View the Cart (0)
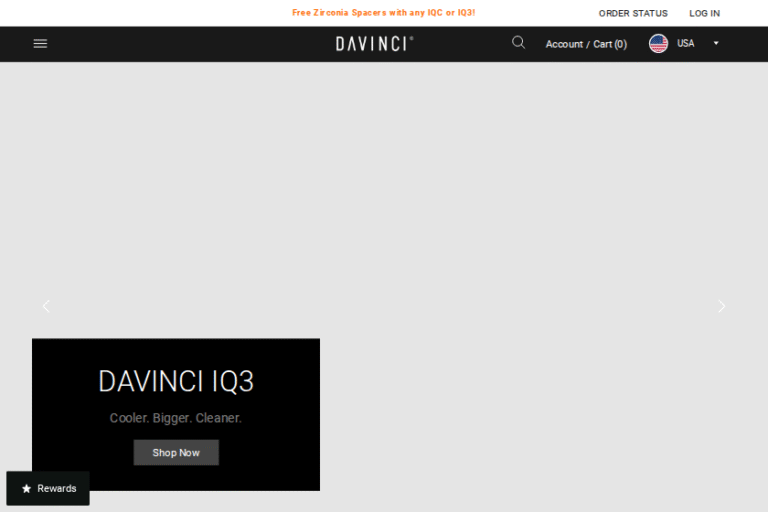Image resolution: width=768 pixels, height=512 pixels. [610, 44]
